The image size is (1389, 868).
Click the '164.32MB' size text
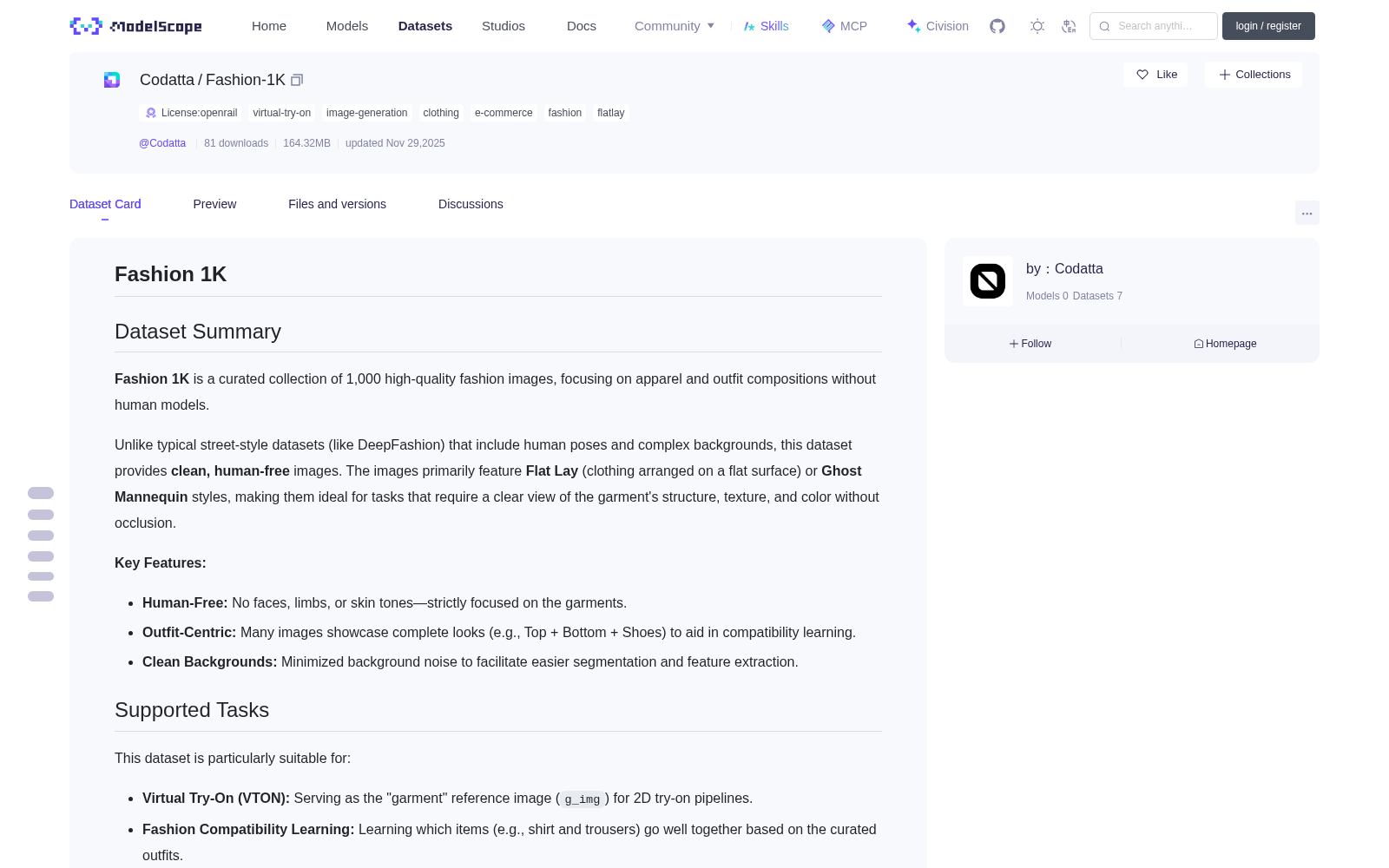[306, 143]
